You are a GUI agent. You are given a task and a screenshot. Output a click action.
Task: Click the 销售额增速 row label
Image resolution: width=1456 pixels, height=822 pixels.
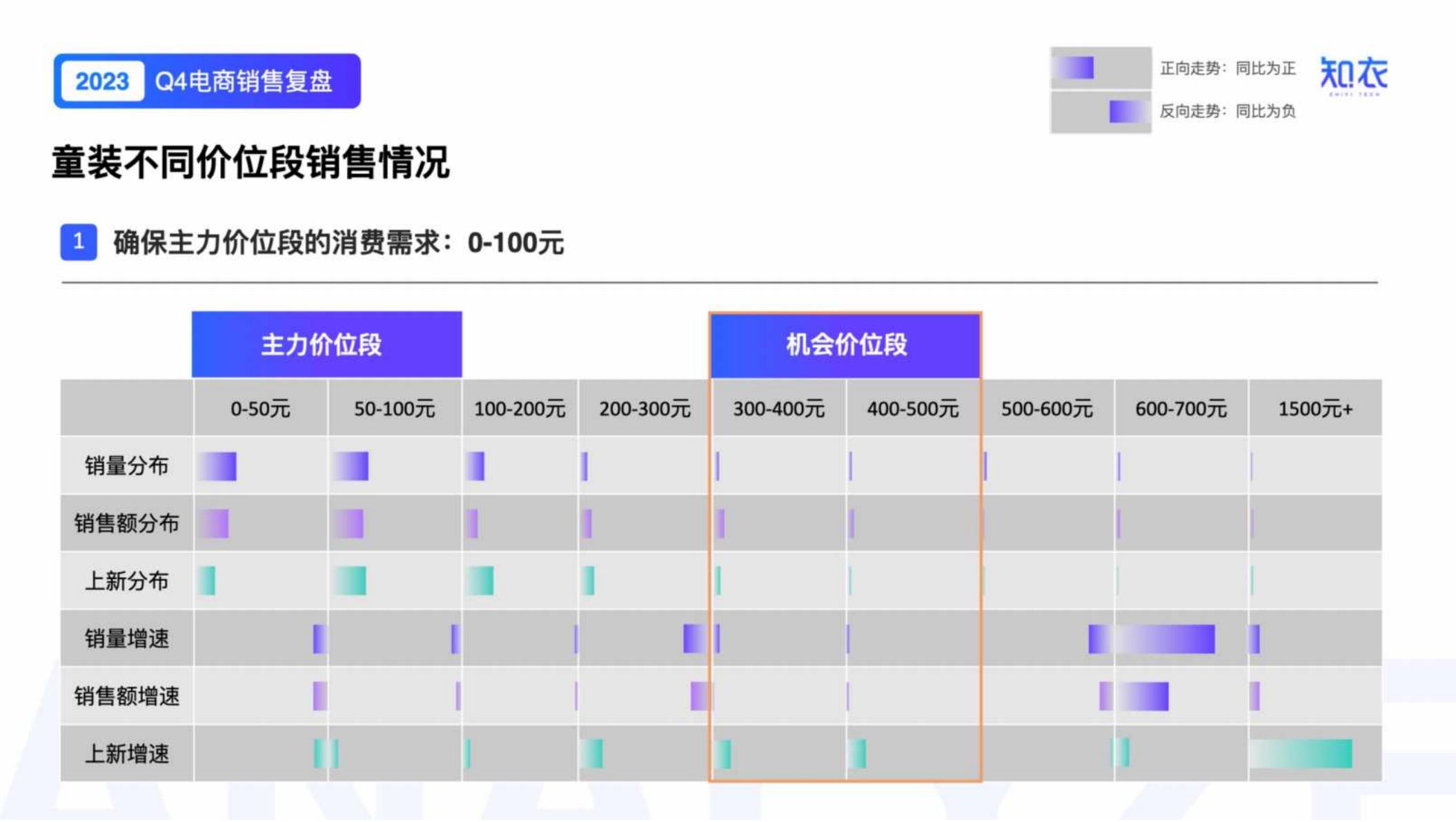coord(127,696)
